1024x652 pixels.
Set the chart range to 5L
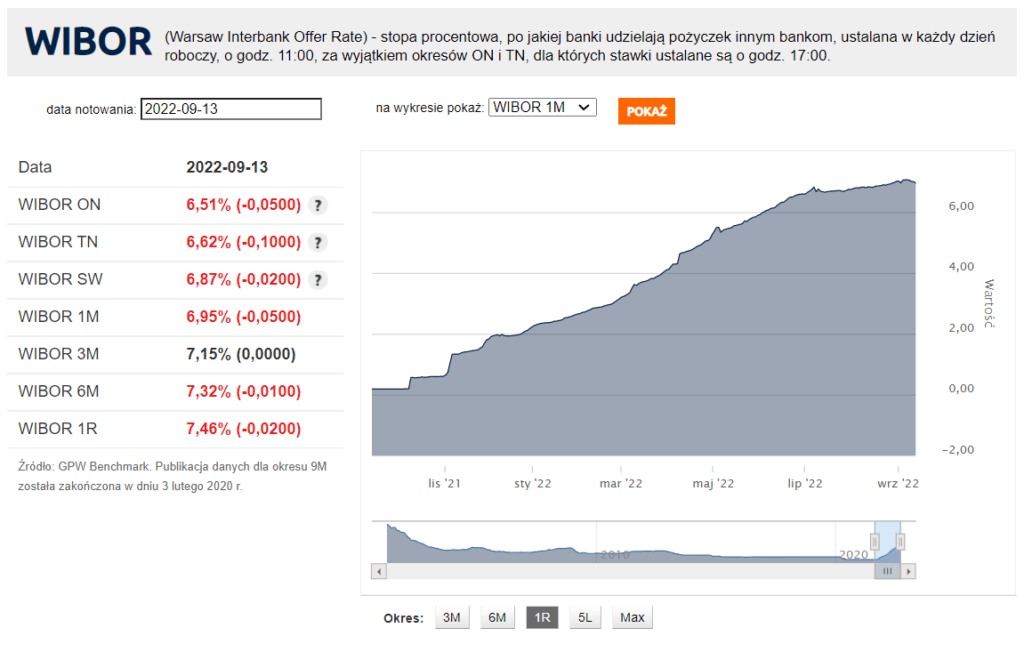coord(586,618)
